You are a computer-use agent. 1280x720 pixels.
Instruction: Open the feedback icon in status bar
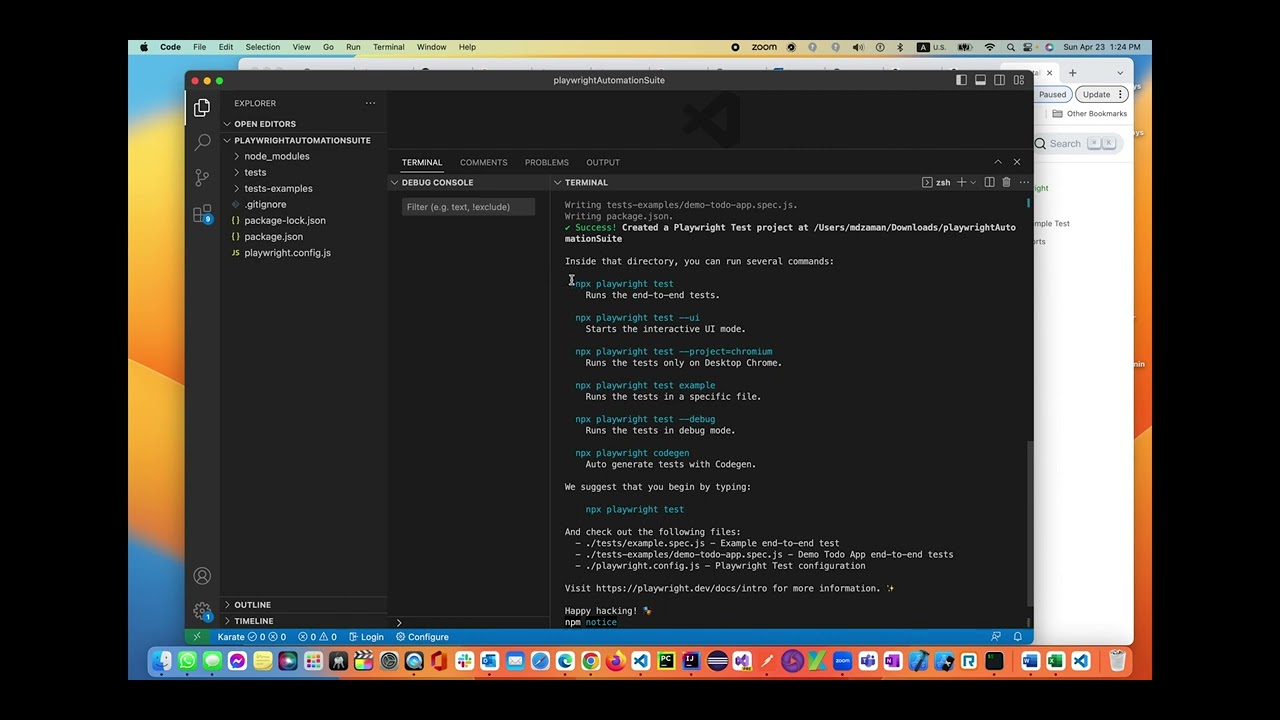[996, 637]
